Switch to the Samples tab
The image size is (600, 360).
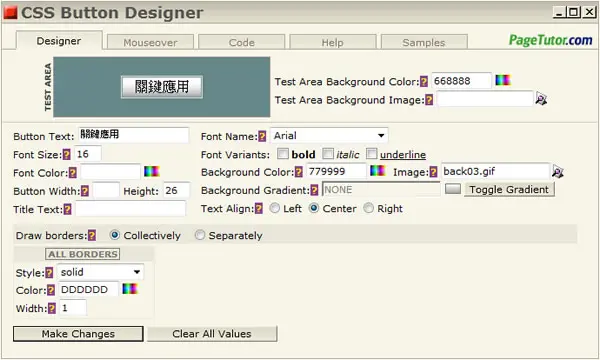pyautogui.click(x=424, y=42)
